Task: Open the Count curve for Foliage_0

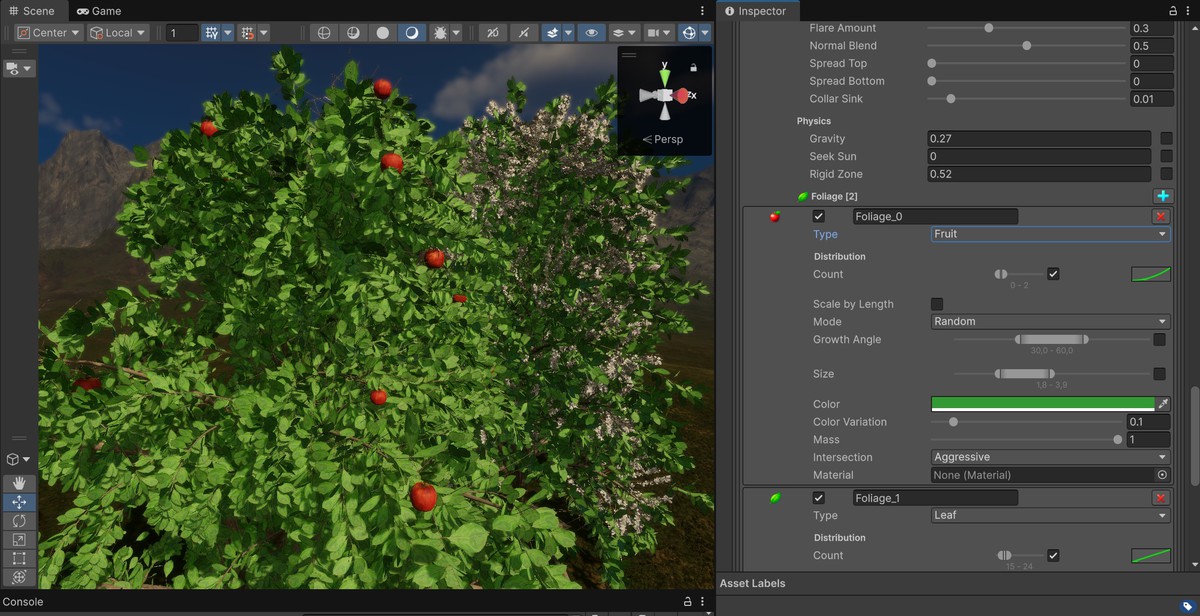Action: [x=1151, y=274]
